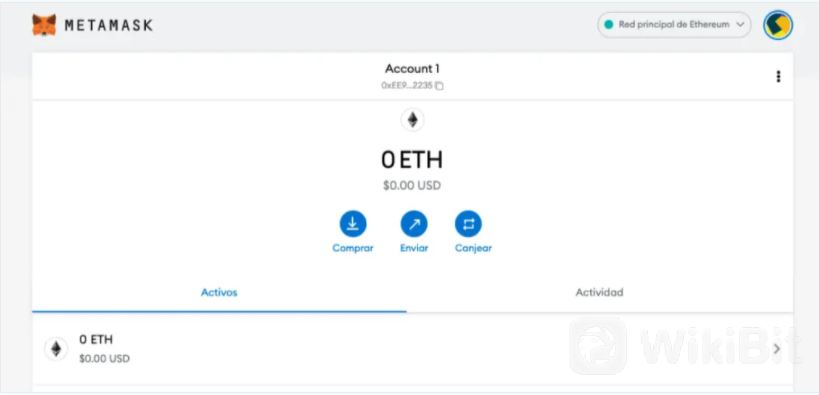Expand the ETH asset row chevron

click(777, 348)
